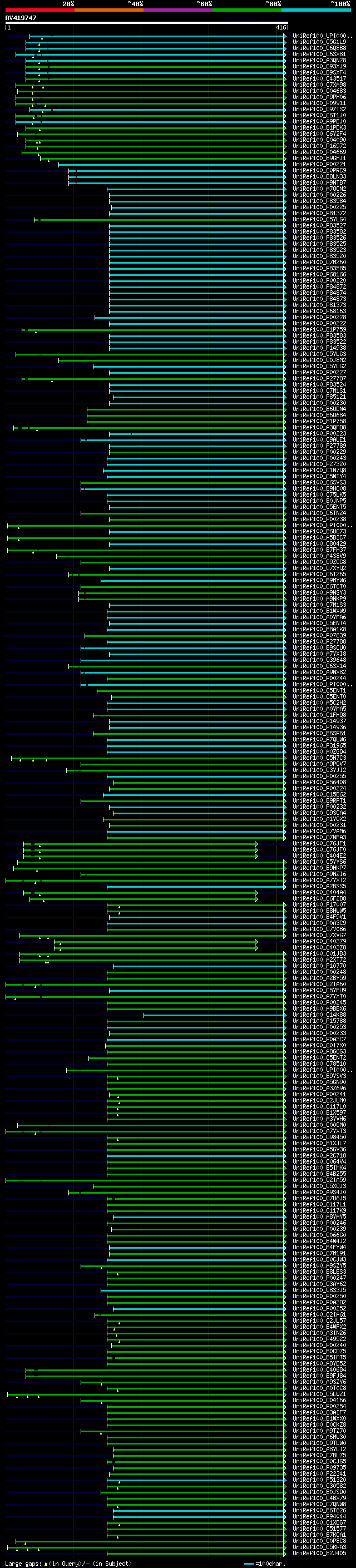The width and height of the screenshot is (356, 1568).
Task: Click the white query sequence bar
Action: tap(146, 22)
